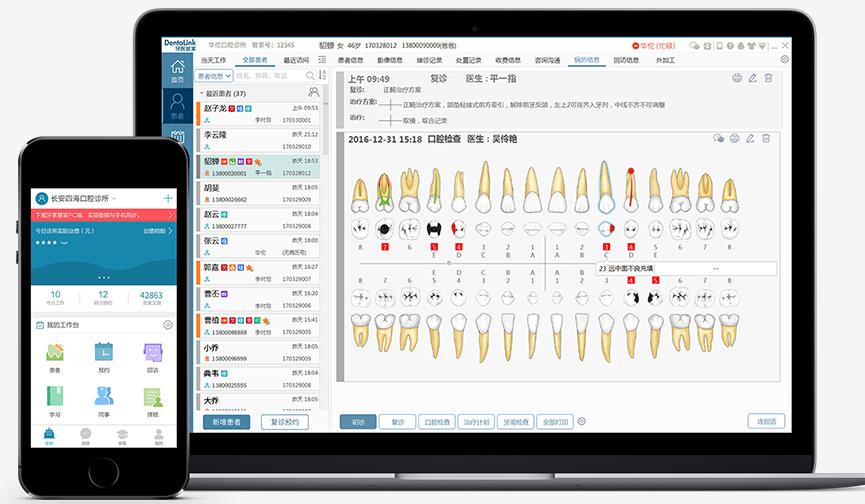Toggle the eye icon for hidden earnings
The width and height of the screenshot is (865, 504).
(x=65, y=242)
